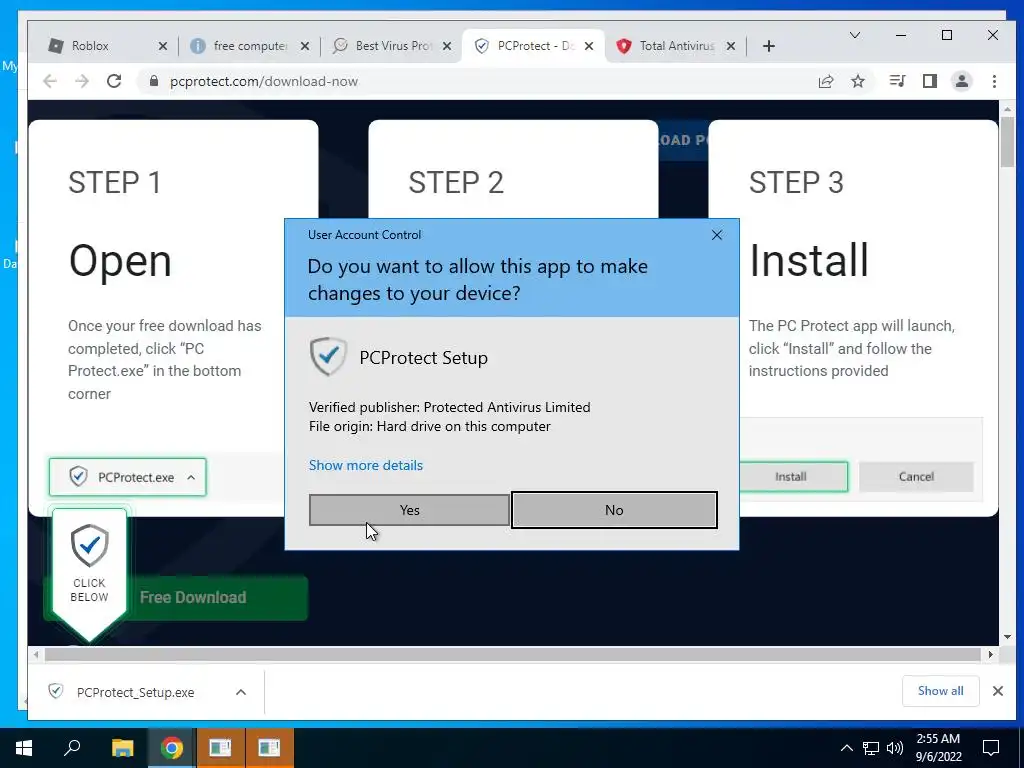
Task: Close the downloads bar
Action: tap(997, 691)
